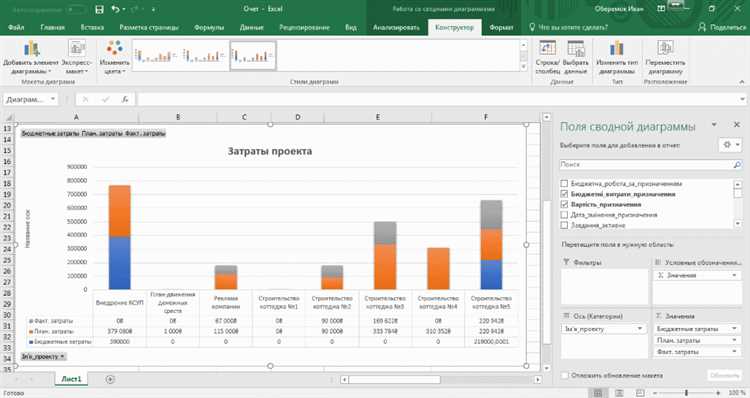This screenshot has width=750, height=398.
Task: Switch to the Вставка ribbon tab
Action: pyautogui.click(x=92, y=27)
